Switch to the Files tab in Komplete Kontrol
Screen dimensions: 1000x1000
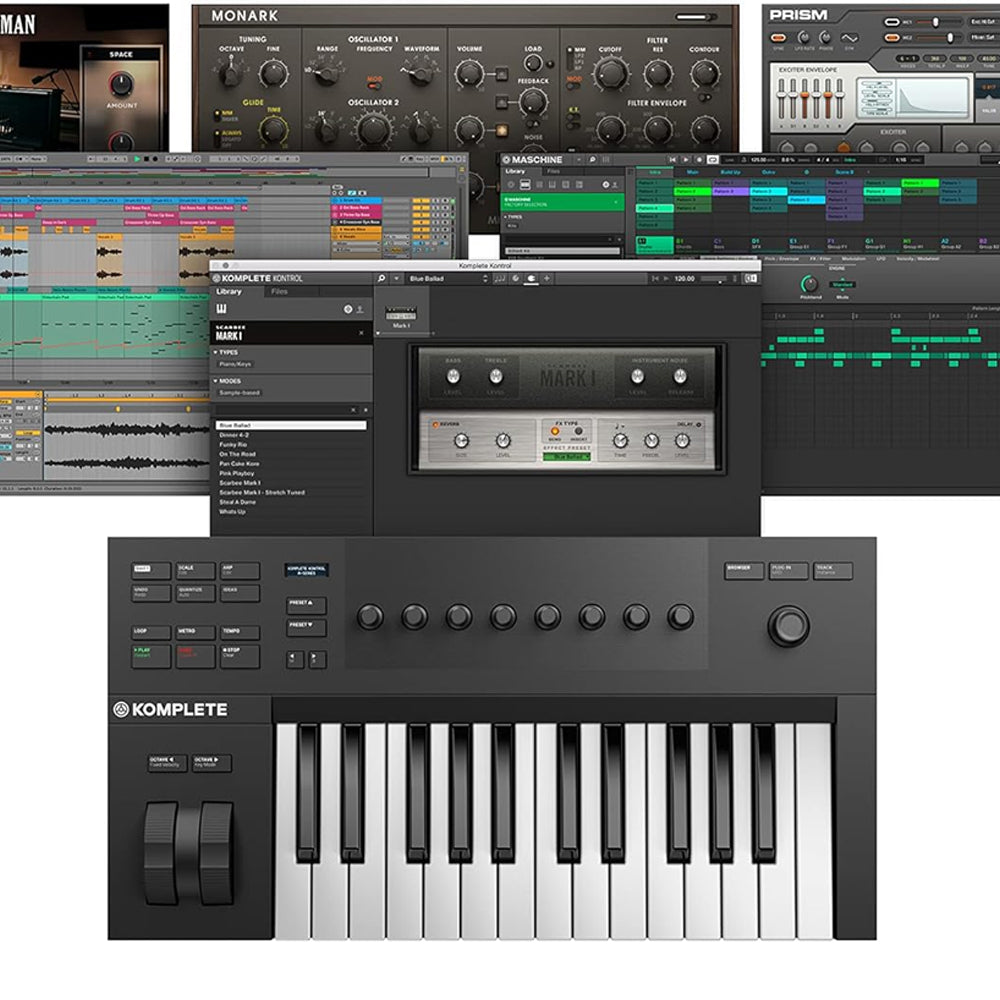tap(279, 292)
